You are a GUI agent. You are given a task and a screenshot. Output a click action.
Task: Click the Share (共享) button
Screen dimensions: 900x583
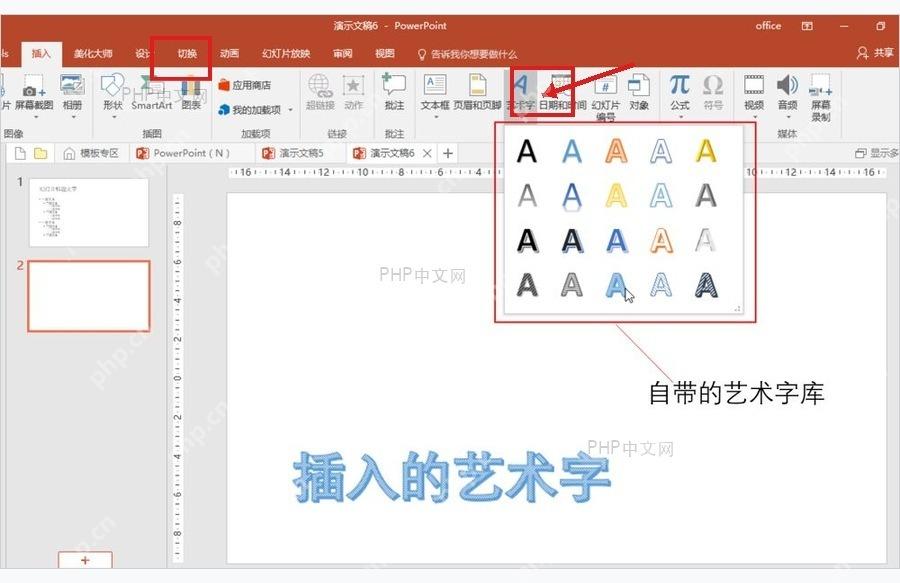(876, 53)
